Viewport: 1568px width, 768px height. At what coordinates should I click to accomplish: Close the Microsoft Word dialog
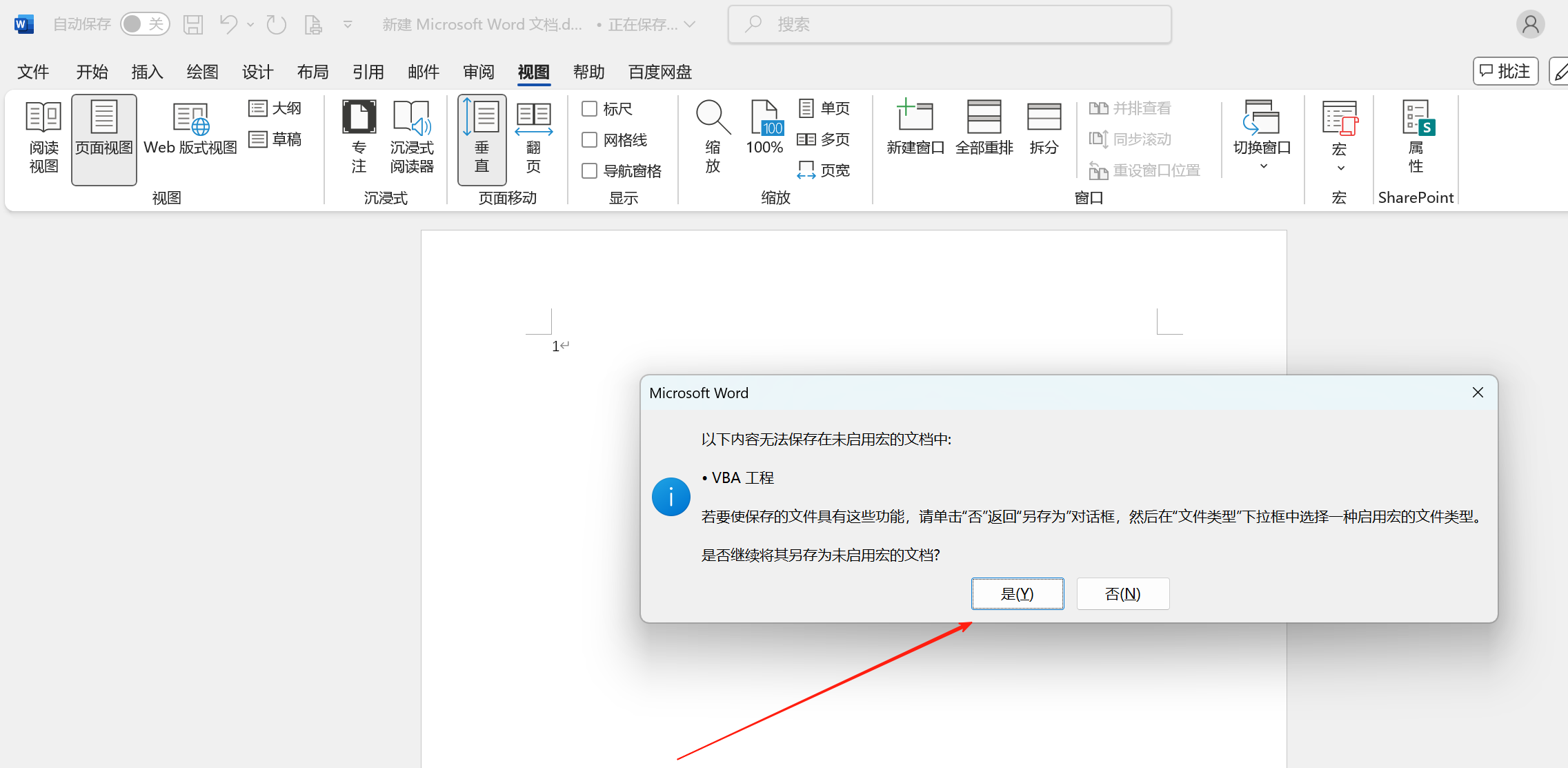(x=1478, y=393)
